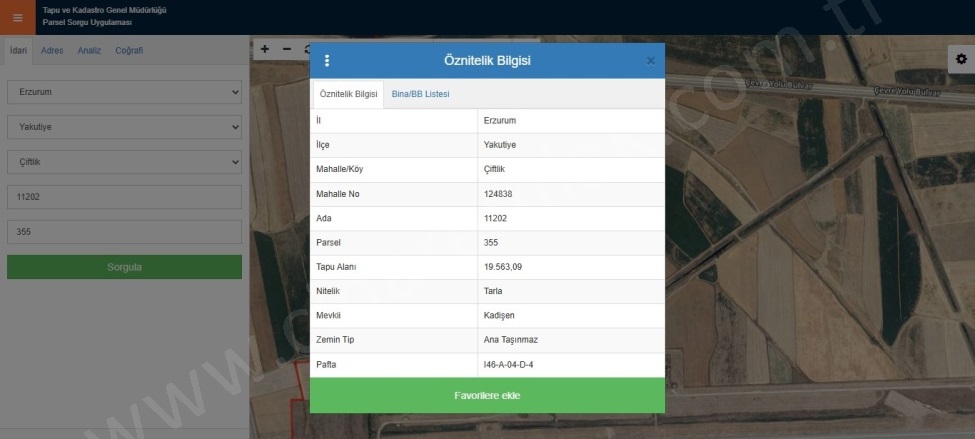Click the Parsel field containing 355
Viewport: 975px width, 439px height.
pos(124,232)
